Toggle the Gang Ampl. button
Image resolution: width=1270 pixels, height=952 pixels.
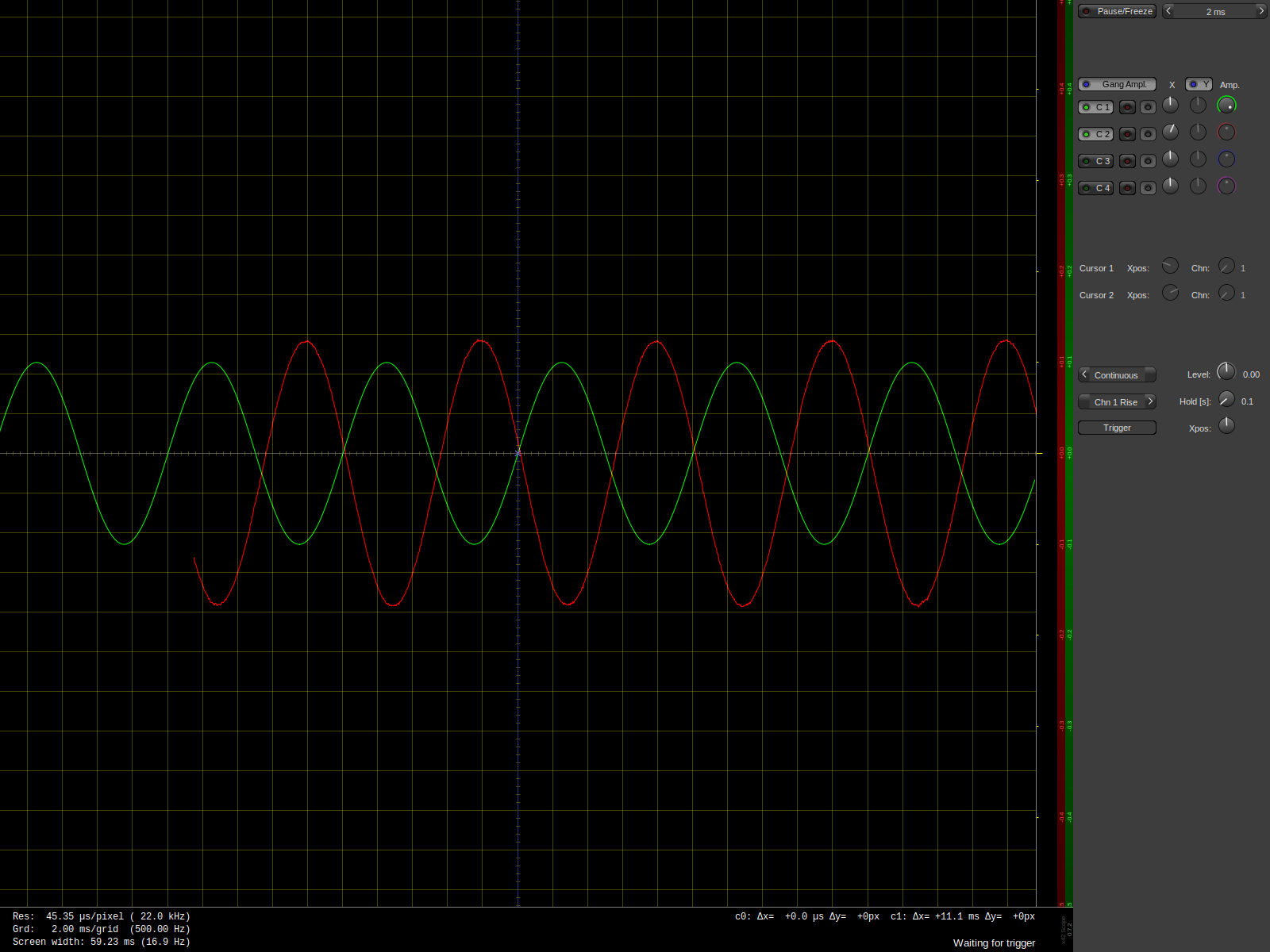(x=1117, y=84)
